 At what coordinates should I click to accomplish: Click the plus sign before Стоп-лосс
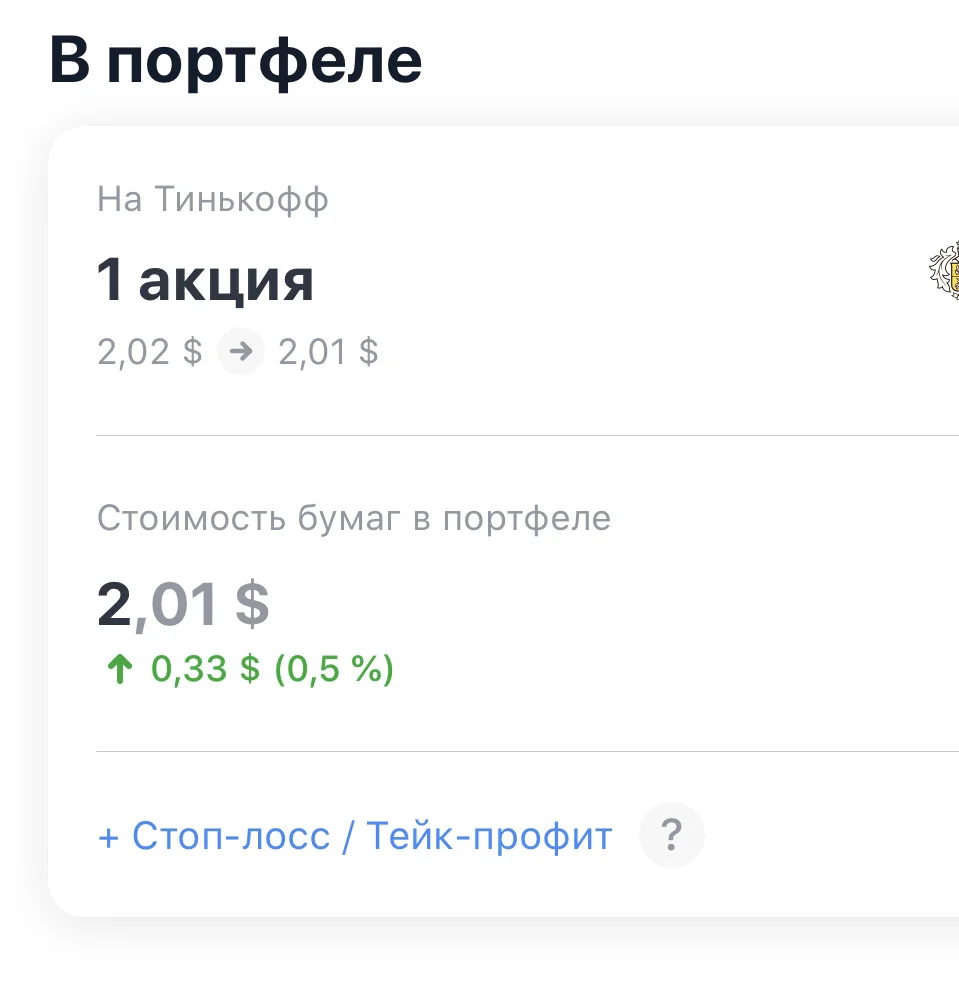coord(109,838)
